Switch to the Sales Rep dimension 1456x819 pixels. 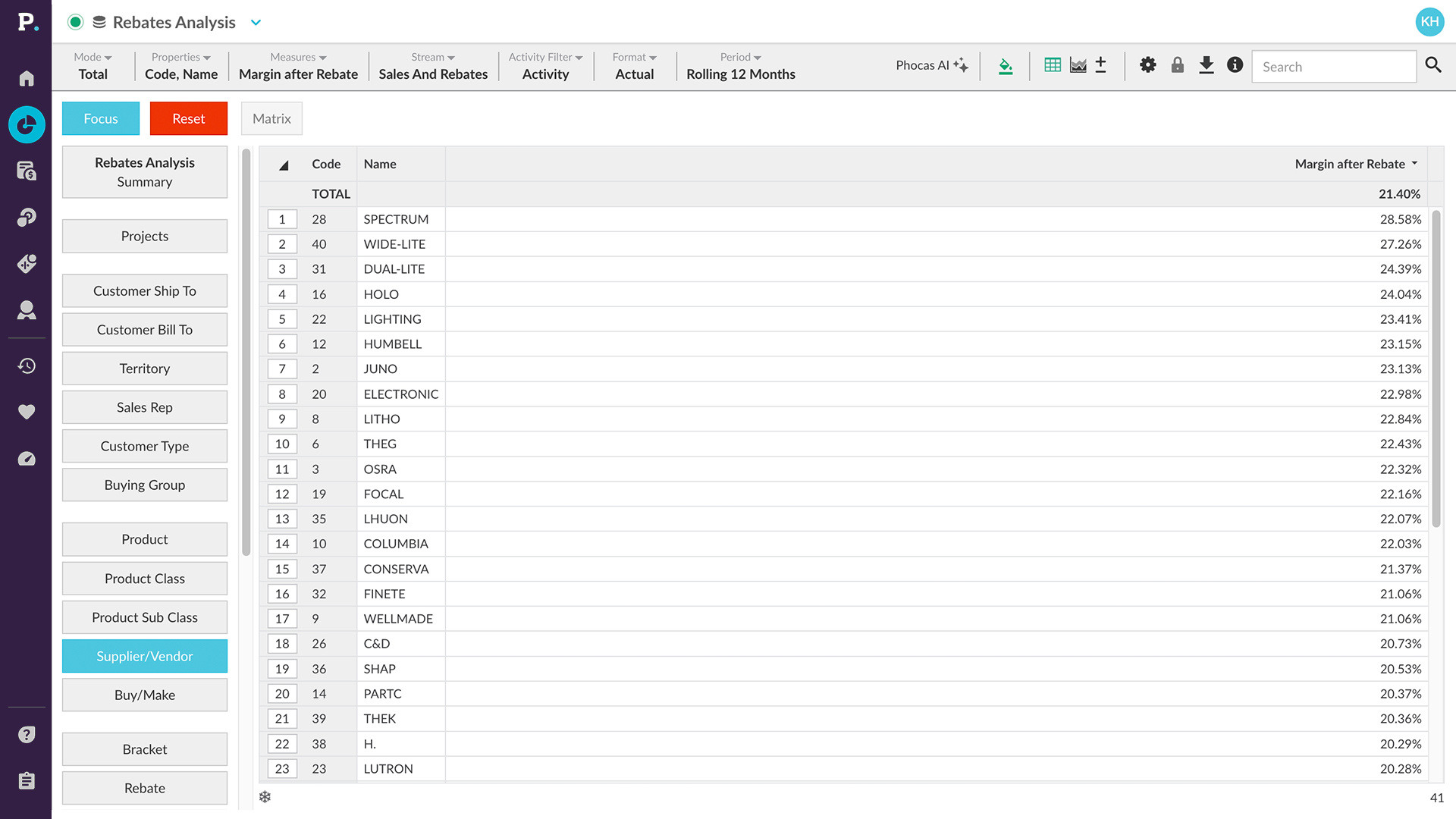click(x=144, y=407)
